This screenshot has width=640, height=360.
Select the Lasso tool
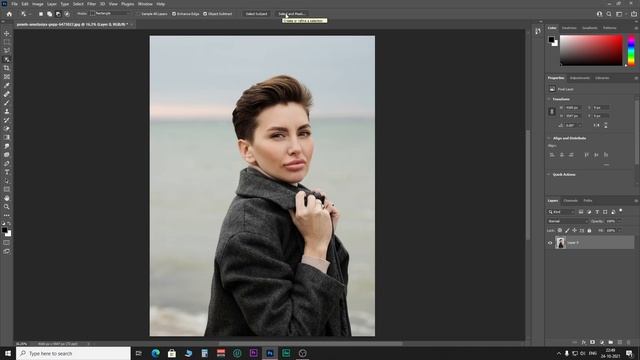tap(7, 51)
